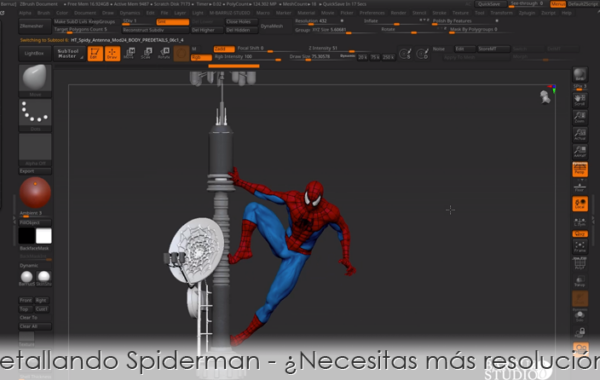Toggle the Rgb button
This screenshot has height=380, width=600.
(x=201, y=57)
